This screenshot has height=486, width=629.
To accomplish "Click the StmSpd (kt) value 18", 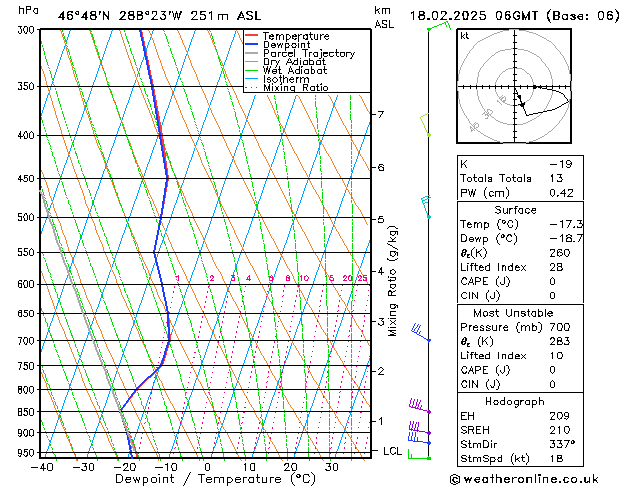I will click(556, 459).
